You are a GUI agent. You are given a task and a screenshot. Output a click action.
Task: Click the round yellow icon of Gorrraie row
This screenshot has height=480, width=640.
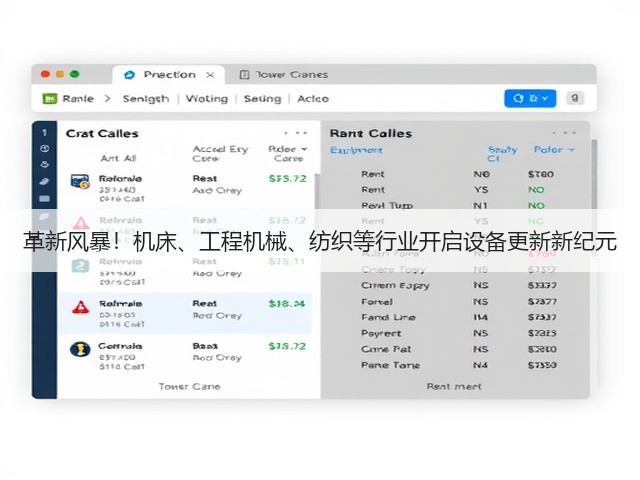(x=80, y=349)
